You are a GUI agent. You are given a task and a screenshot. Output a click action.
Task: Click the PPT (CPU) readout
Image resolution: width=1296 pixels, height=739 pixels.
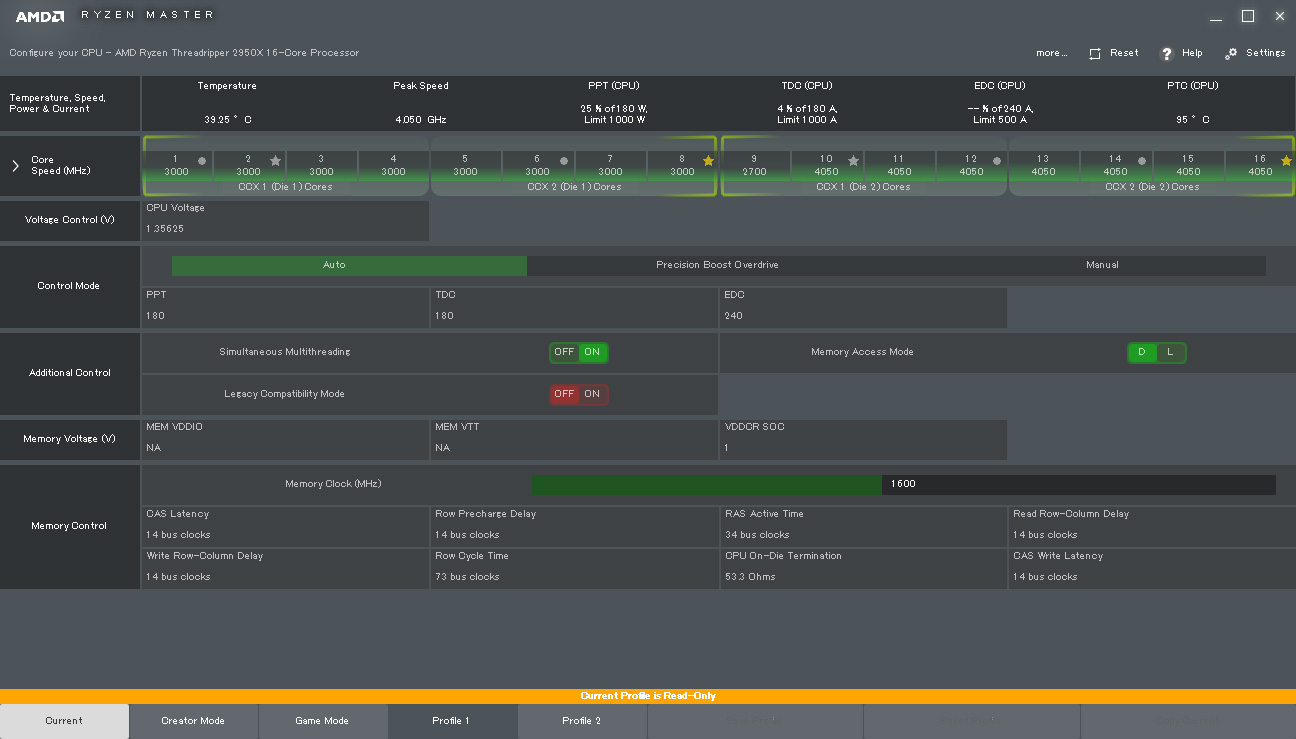pos(613,114)
